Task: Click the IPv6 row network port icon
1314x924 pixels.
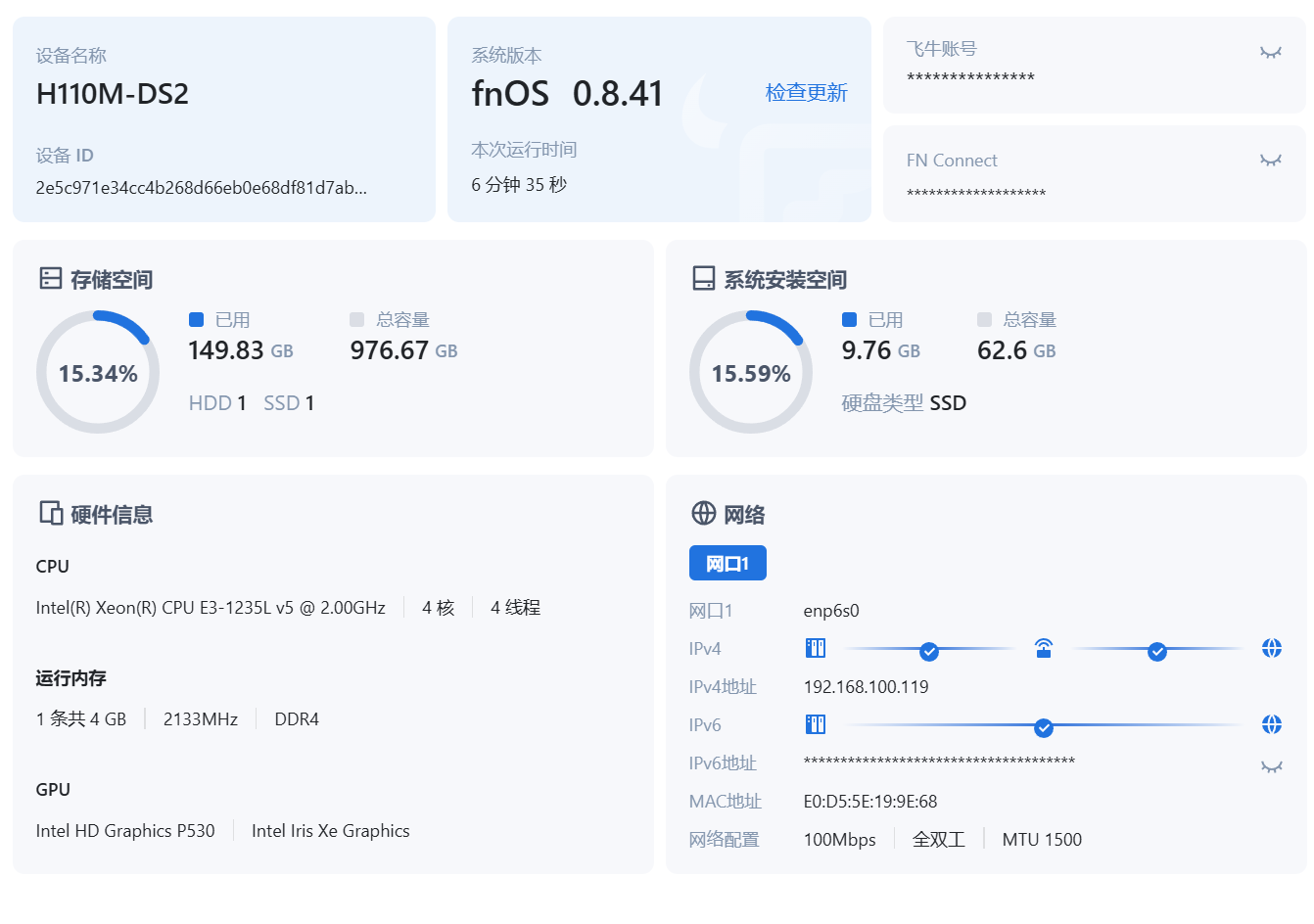Action: 816,724
